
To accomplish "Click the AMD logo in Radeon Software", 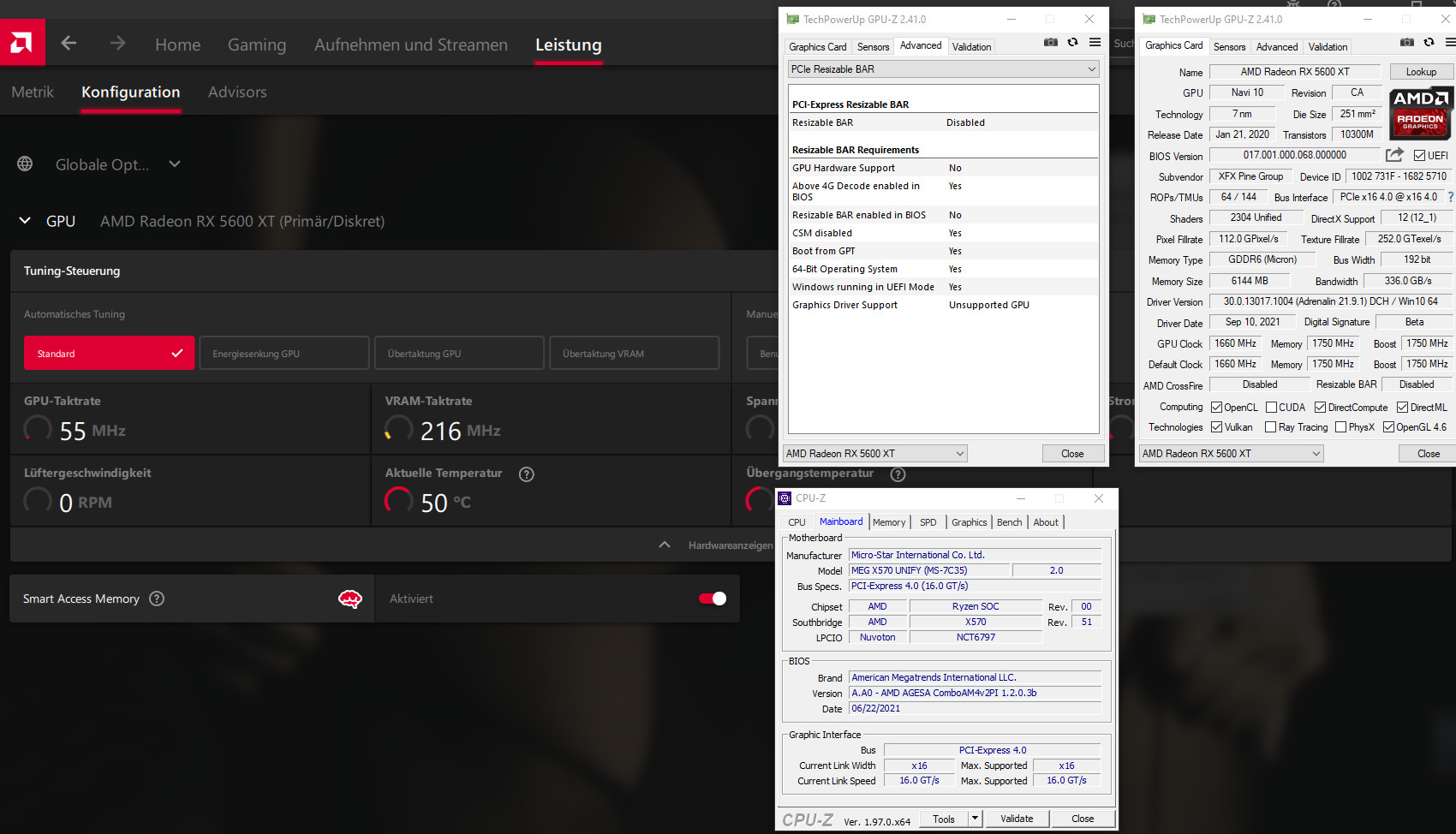I will 22,42.
